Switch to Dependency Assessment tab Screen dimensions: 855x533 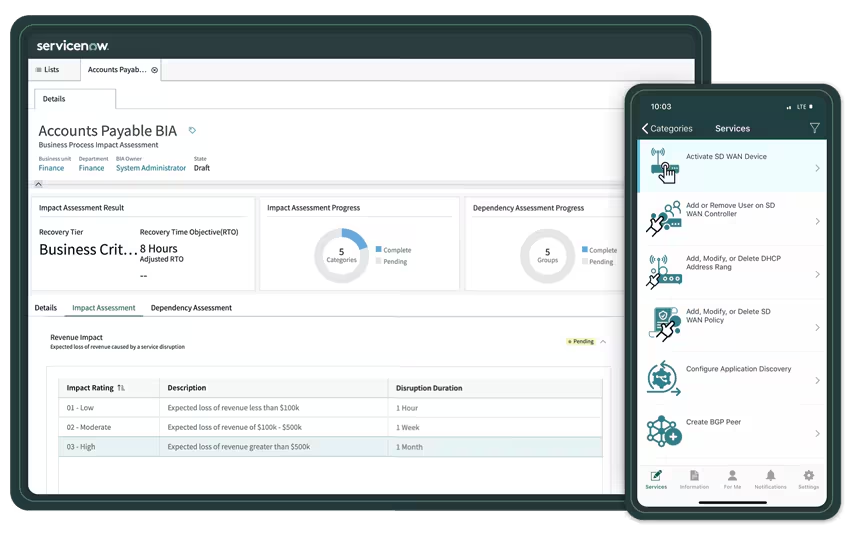click(191, 308)
